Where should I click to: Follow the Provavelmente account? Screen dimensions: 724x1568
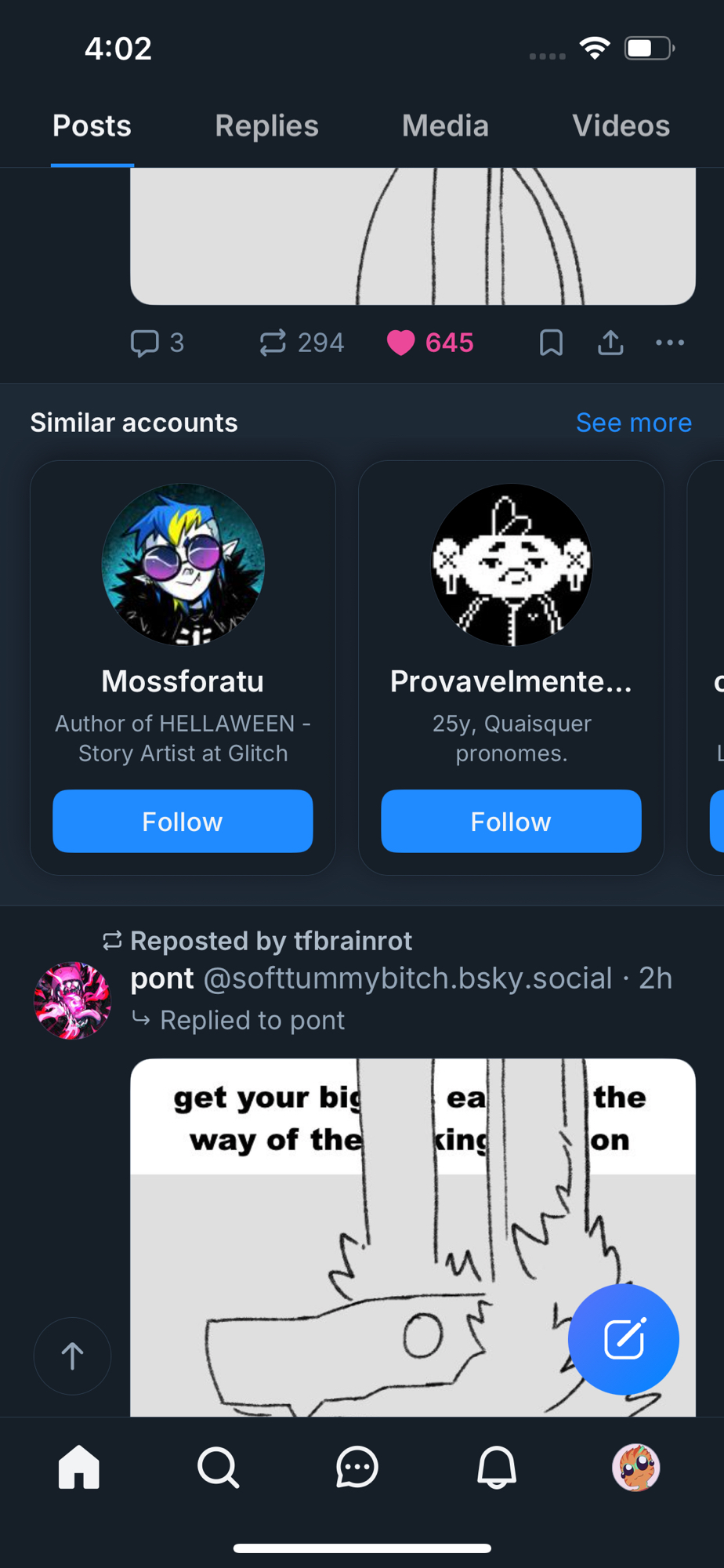(x=511, y=821)
